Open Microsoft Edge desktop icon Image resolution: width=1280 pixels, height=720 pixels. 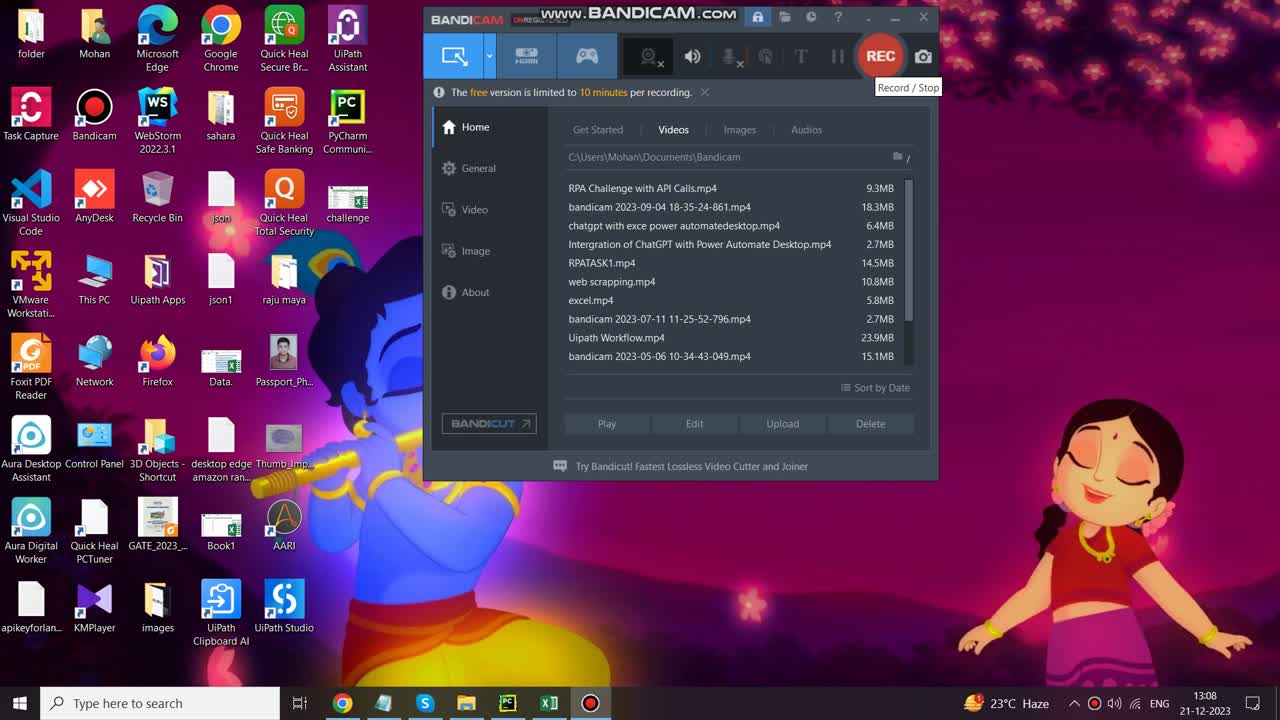[157, 41]
